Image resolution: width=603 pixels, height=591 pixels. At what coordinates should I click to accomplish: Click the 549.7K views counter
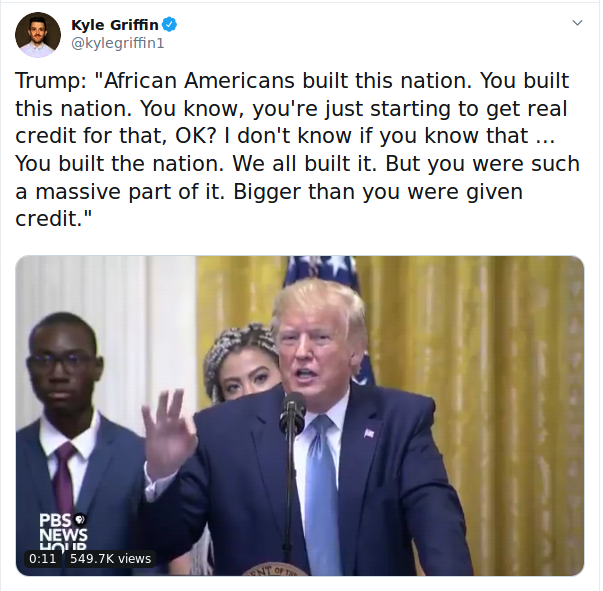[110, 558]
